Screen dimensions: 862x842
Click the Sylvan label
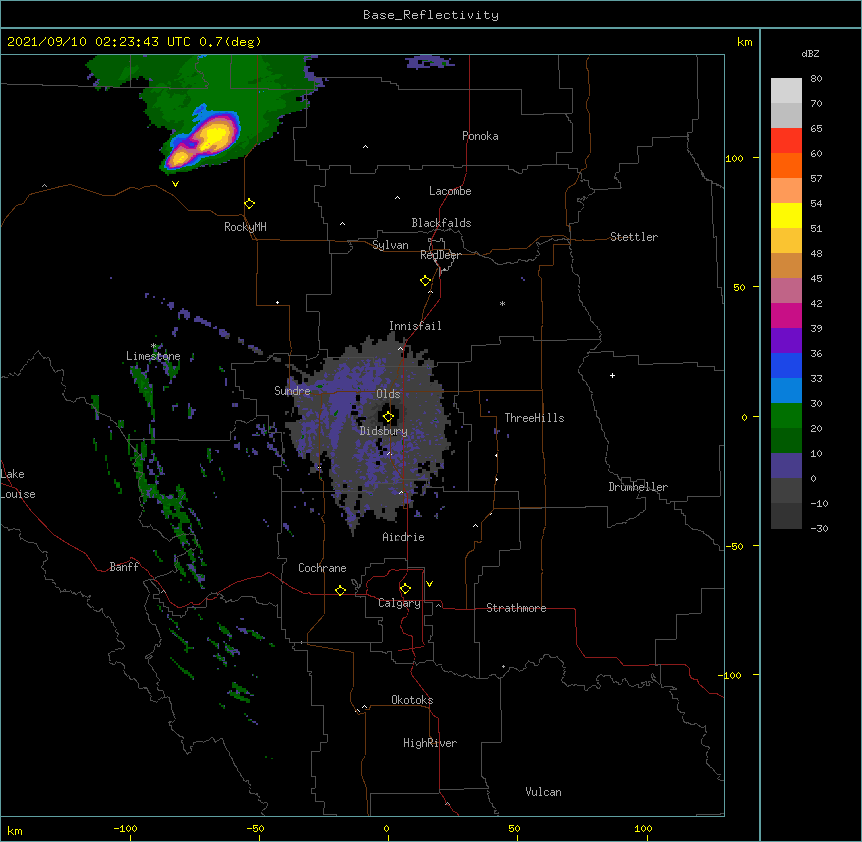[390, 245]
